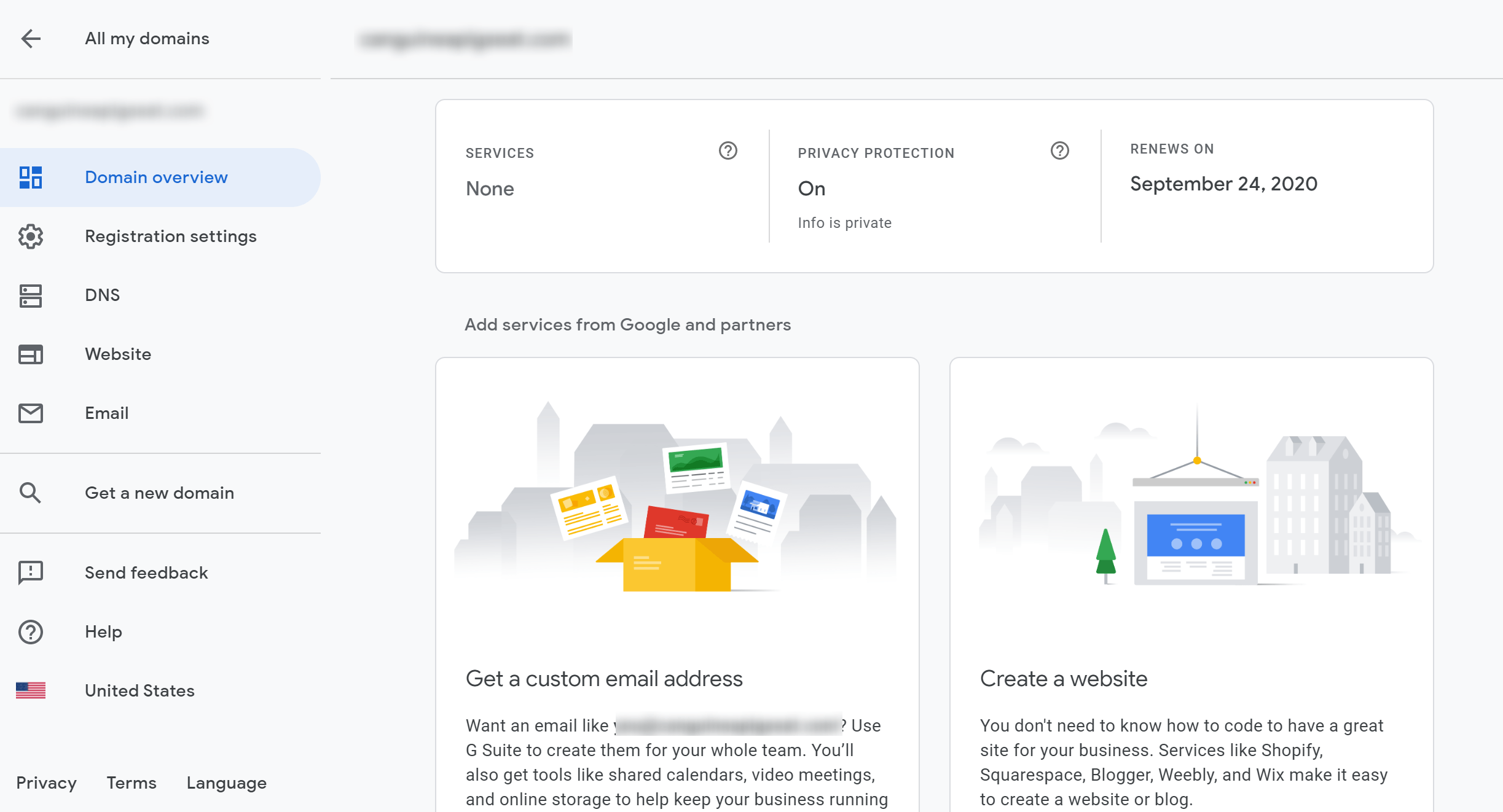Screen dimensions: 1503x812
Task: Click the Registration settings gear icon
Action: coord(30,236)
